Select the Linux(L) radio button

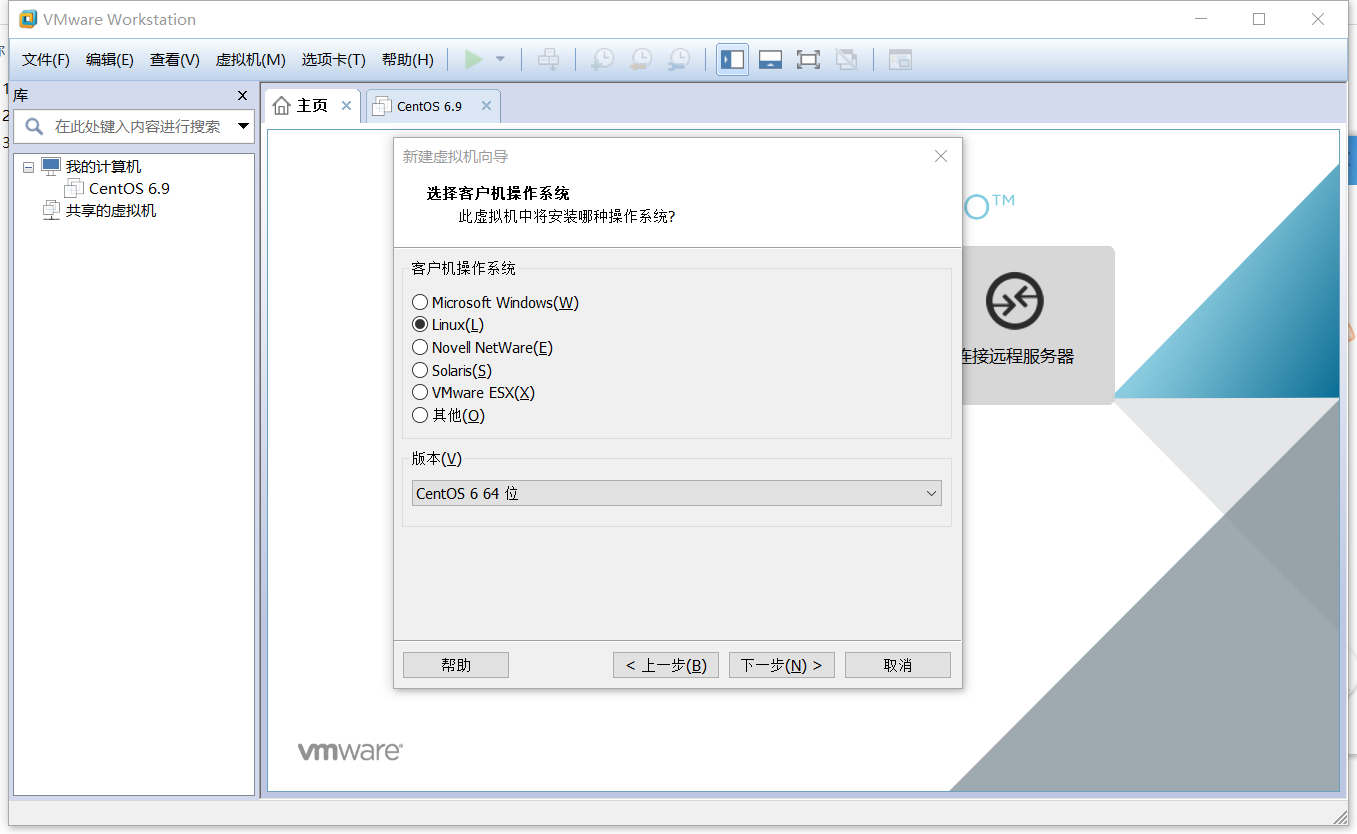point(420,325)
